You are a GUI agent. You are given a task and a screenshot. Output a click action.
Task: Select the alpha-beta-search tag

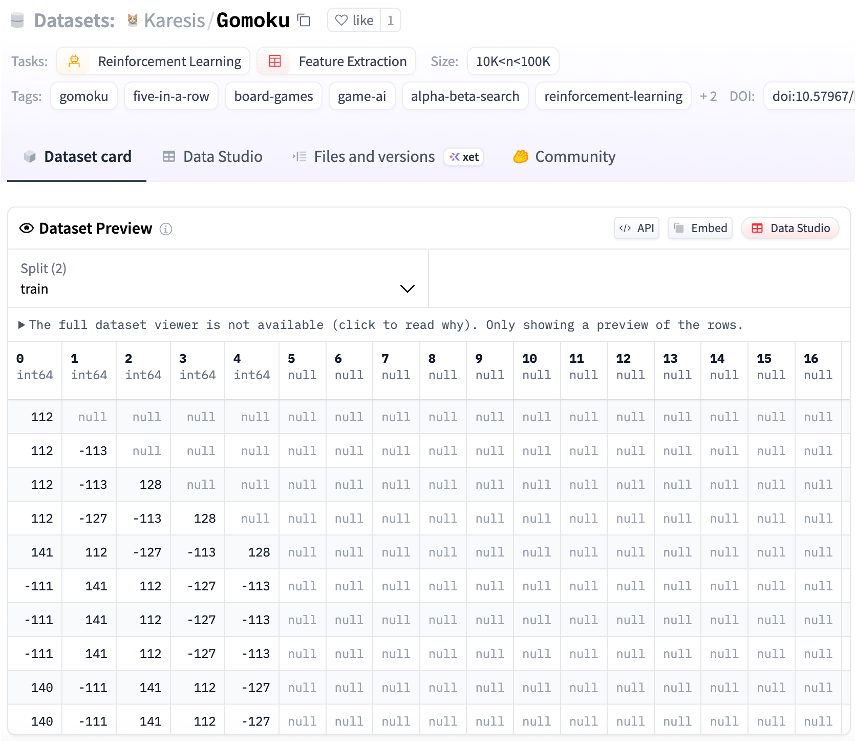click(465, 96)
